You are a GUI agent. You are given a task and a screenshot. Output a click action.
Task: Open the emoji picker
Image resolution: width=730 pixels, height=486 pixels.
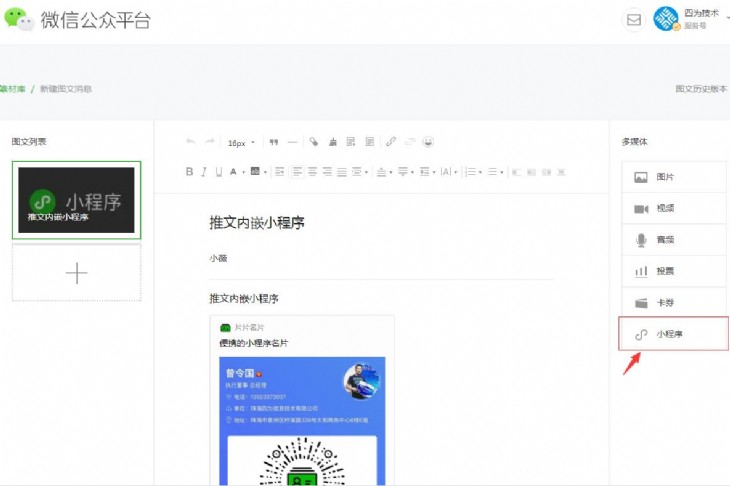pyautogui.click(x=428, y=142)
